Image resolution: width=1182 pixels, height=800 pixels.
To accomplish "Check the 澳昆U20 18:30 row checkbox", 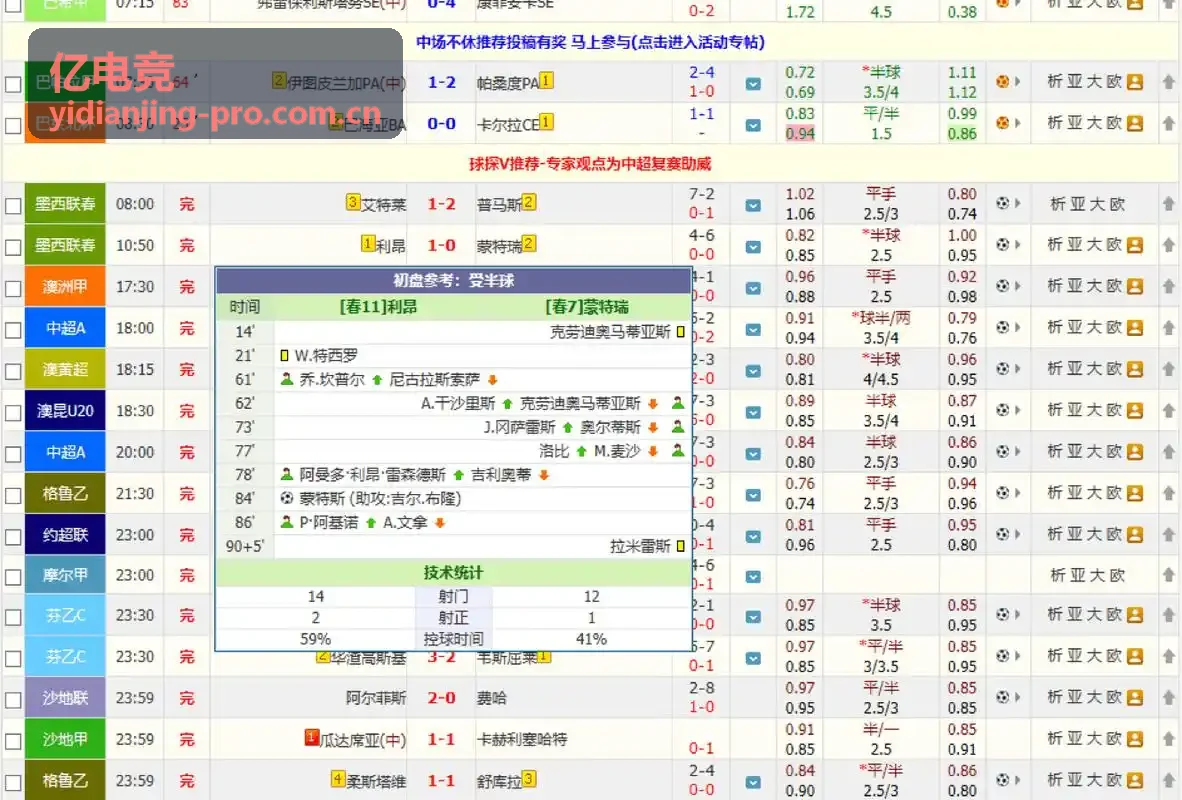I will click(x=13, y=412).
